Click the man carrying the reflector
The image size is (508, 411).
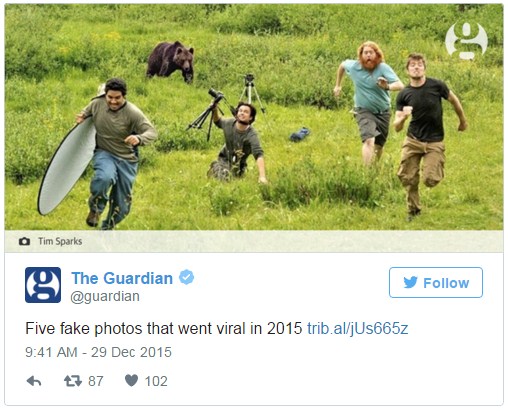point(115,153)
